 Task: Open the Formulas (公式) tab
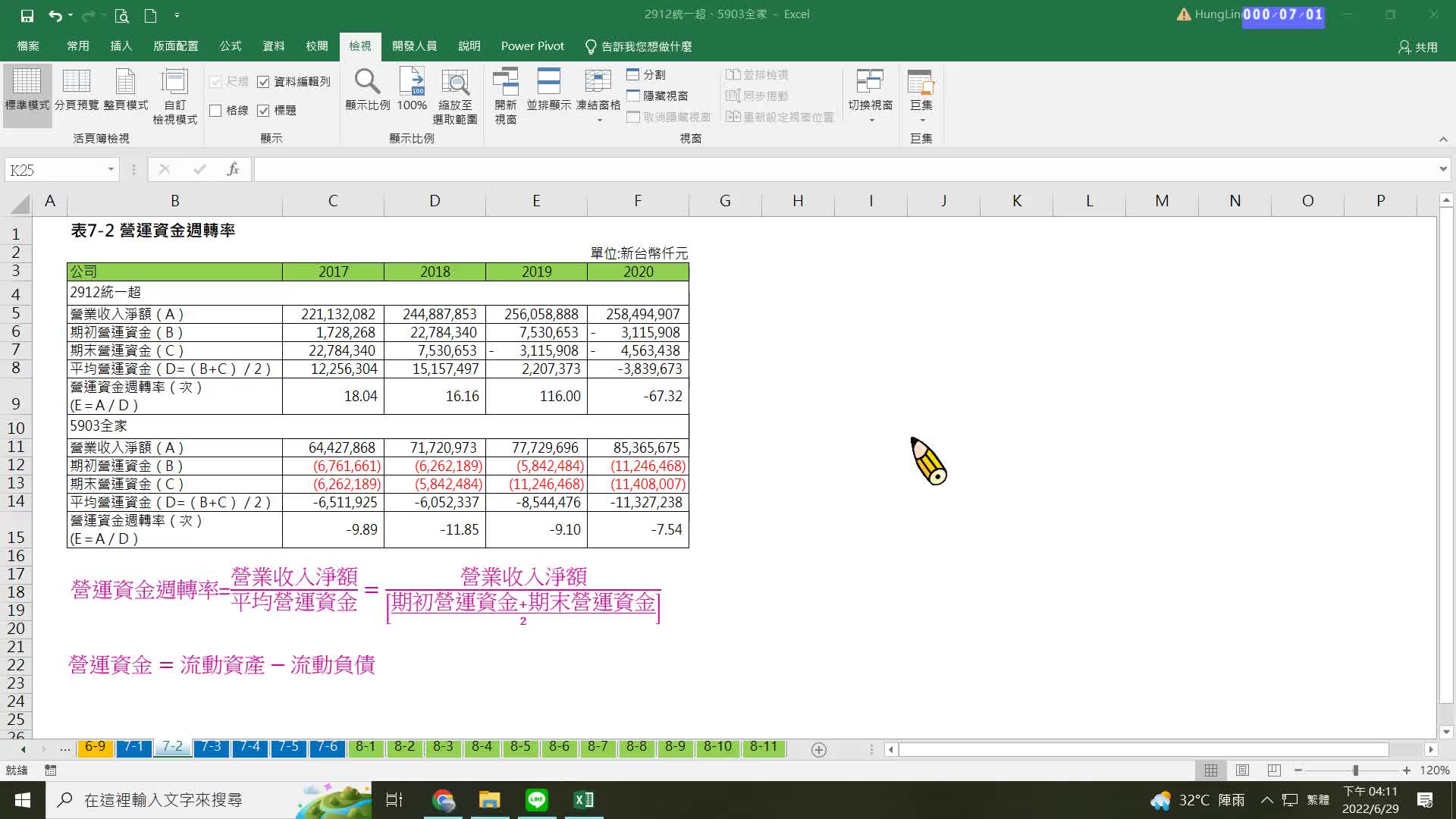[x=231, y=46]
